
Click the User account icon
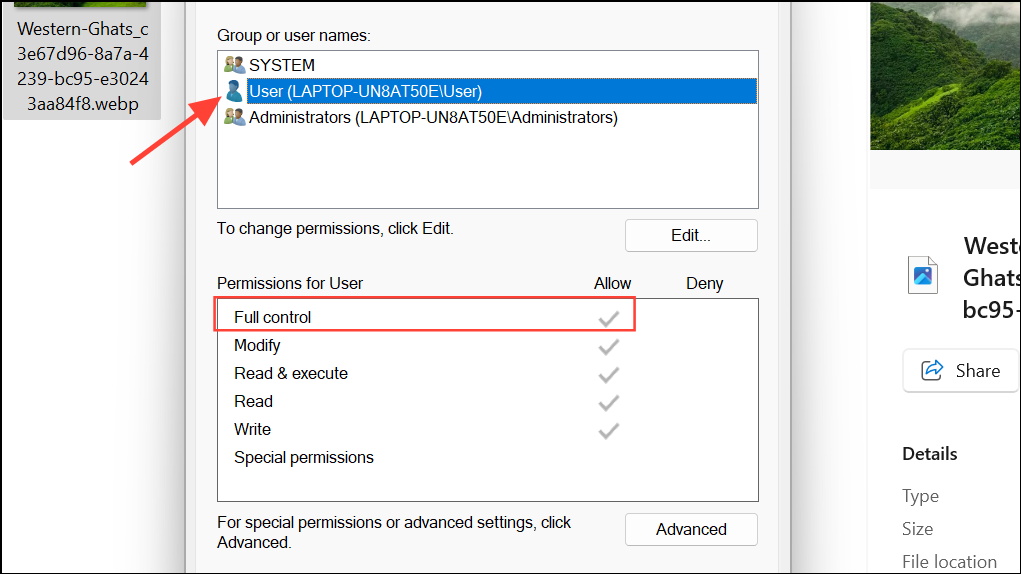click(x=234, y=91)
